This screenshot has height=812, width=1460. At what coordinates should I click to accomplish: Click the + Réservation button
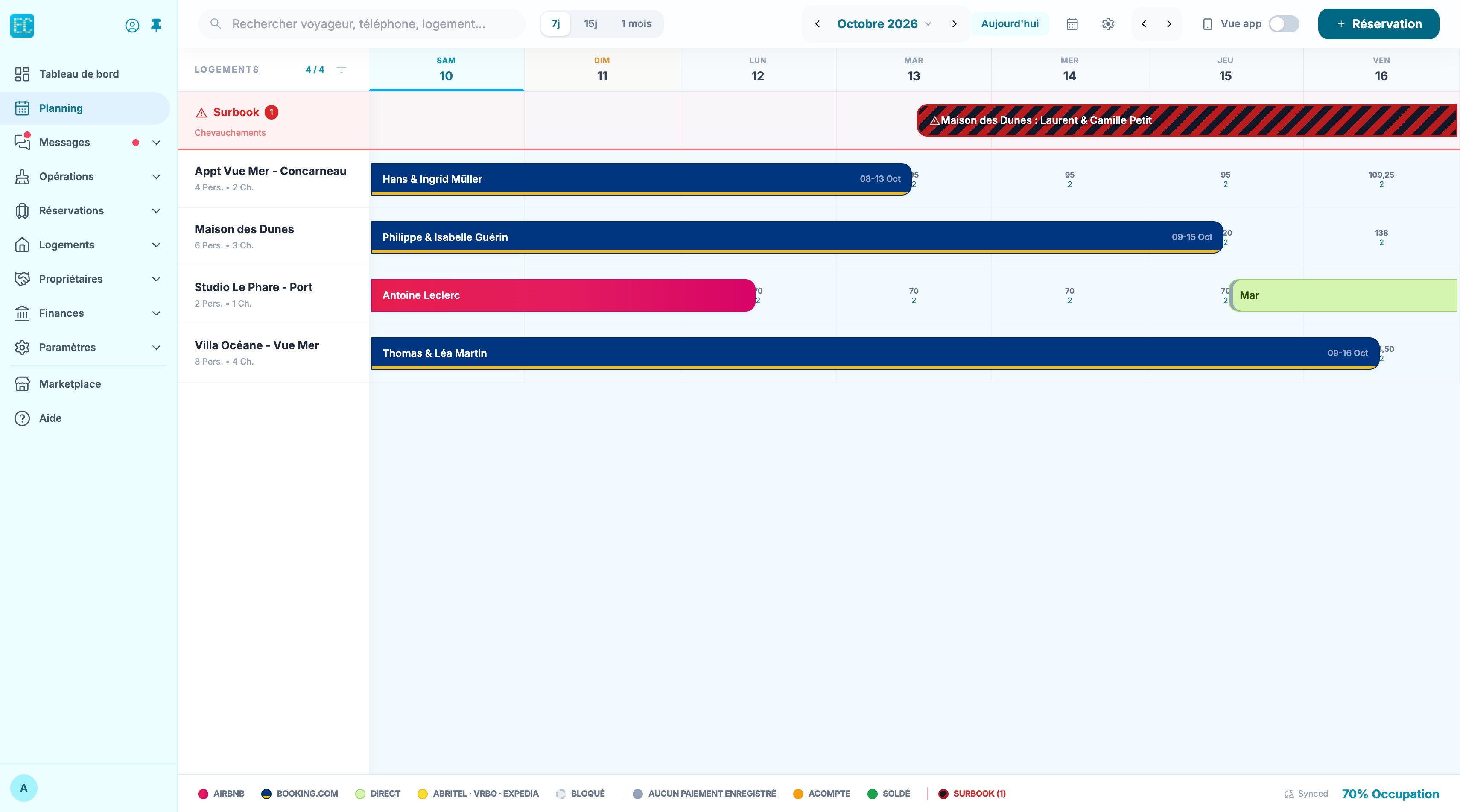tap(1378, 24)
